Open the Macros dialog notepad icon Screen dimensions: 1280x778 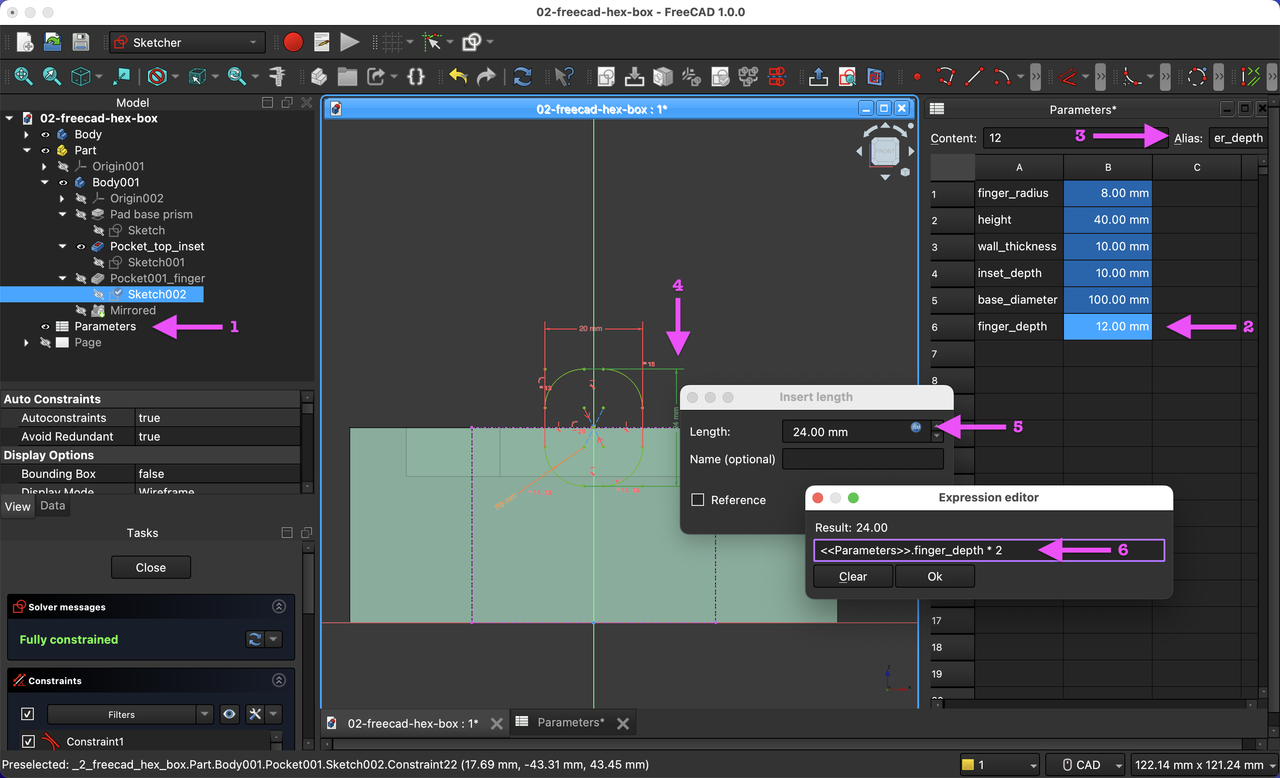[x=321, y=43]
